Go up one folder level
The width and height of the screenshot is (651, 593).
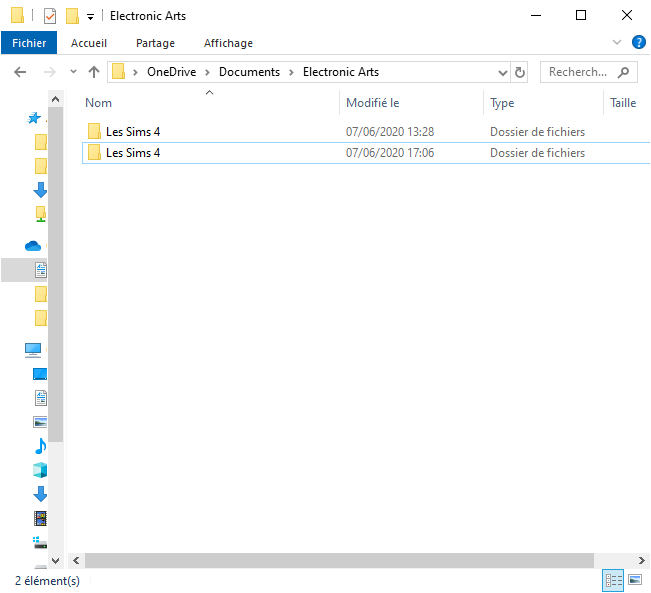coord(94,72)
